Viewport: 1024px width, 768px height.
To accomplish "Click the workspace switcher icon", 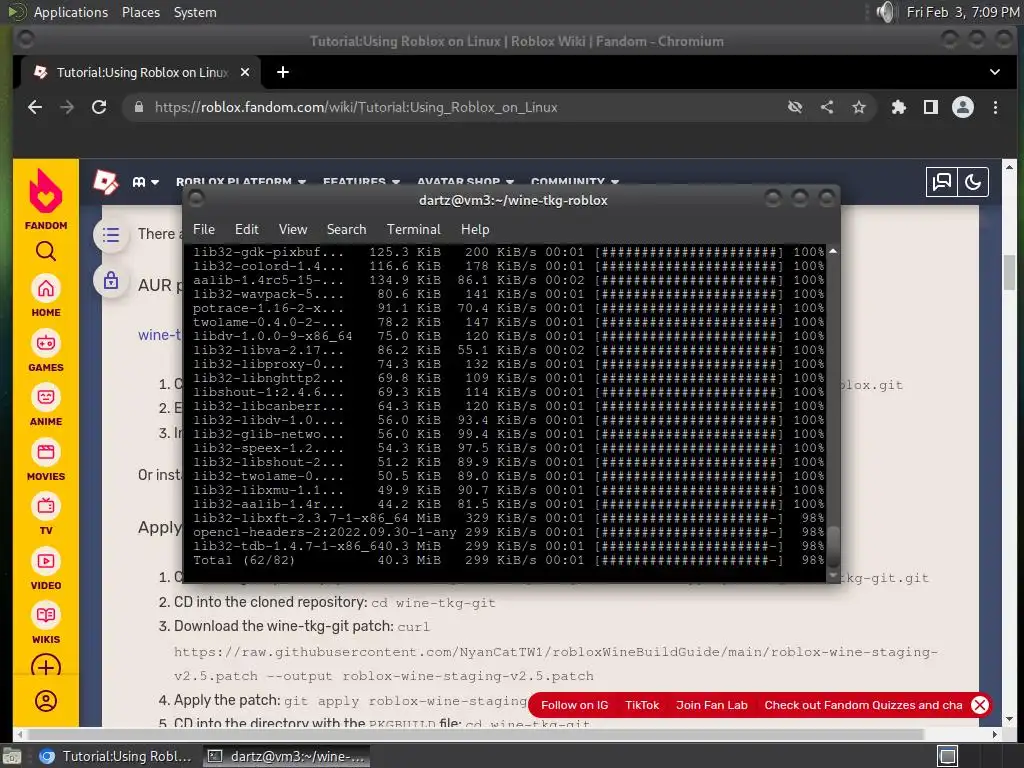I will point(948,756).
